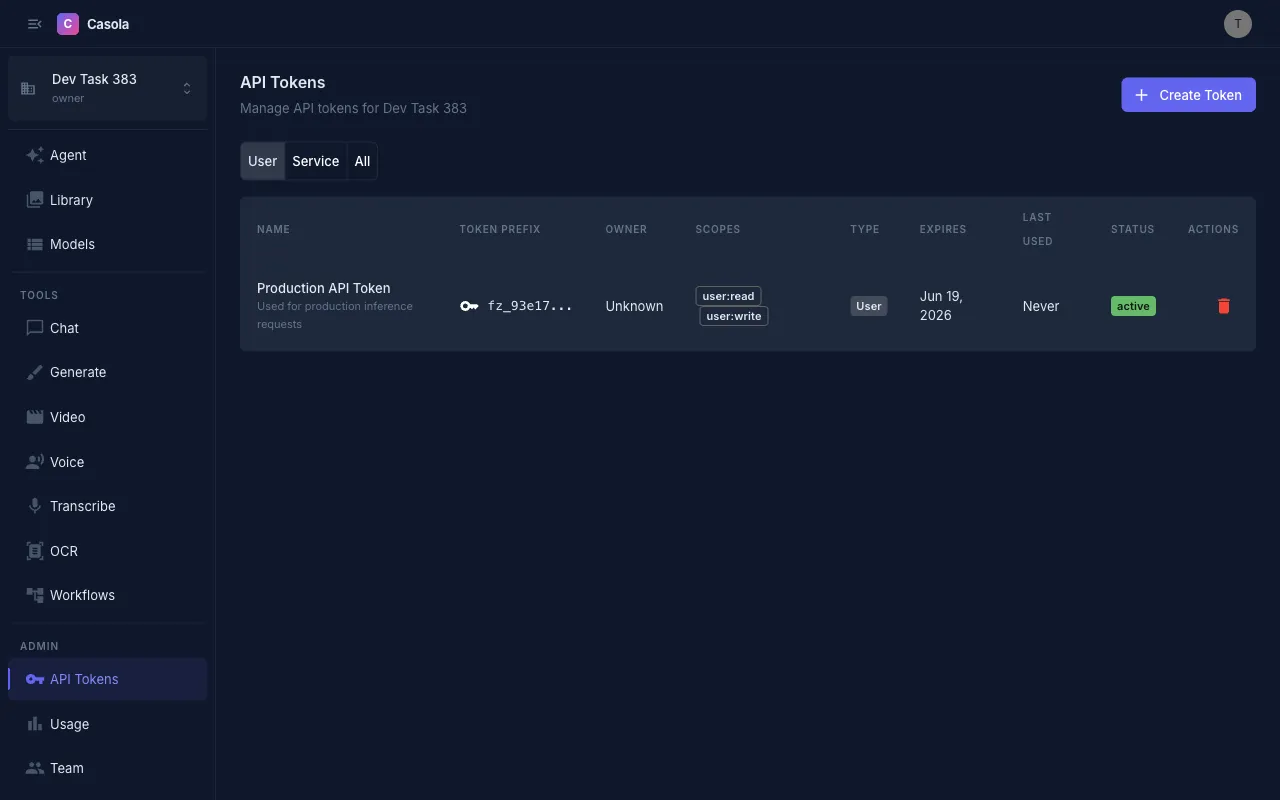Open the Dev Task 383 workspace switcher
This screenshot has height=800, width=1280.
tap(107, 88)
